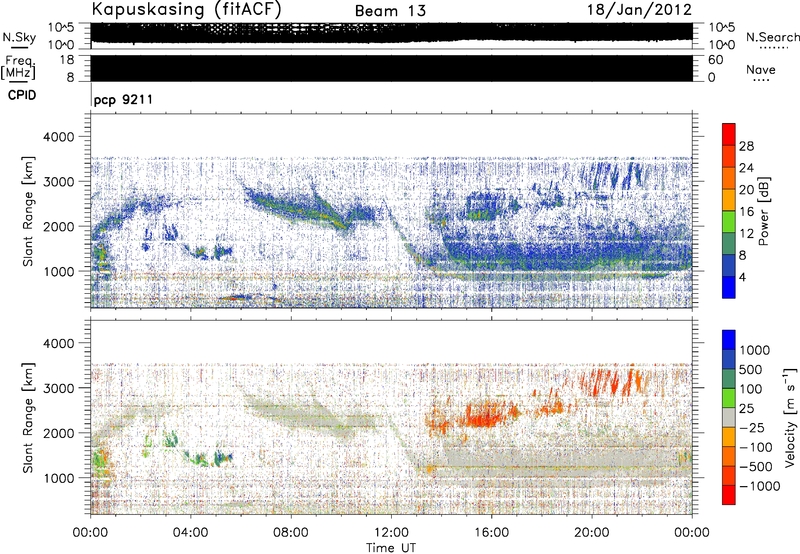The width and height of the screenshot is (800, 554).
Task: Click the '3000' tick on the power panel
Action: coord(61,182)
